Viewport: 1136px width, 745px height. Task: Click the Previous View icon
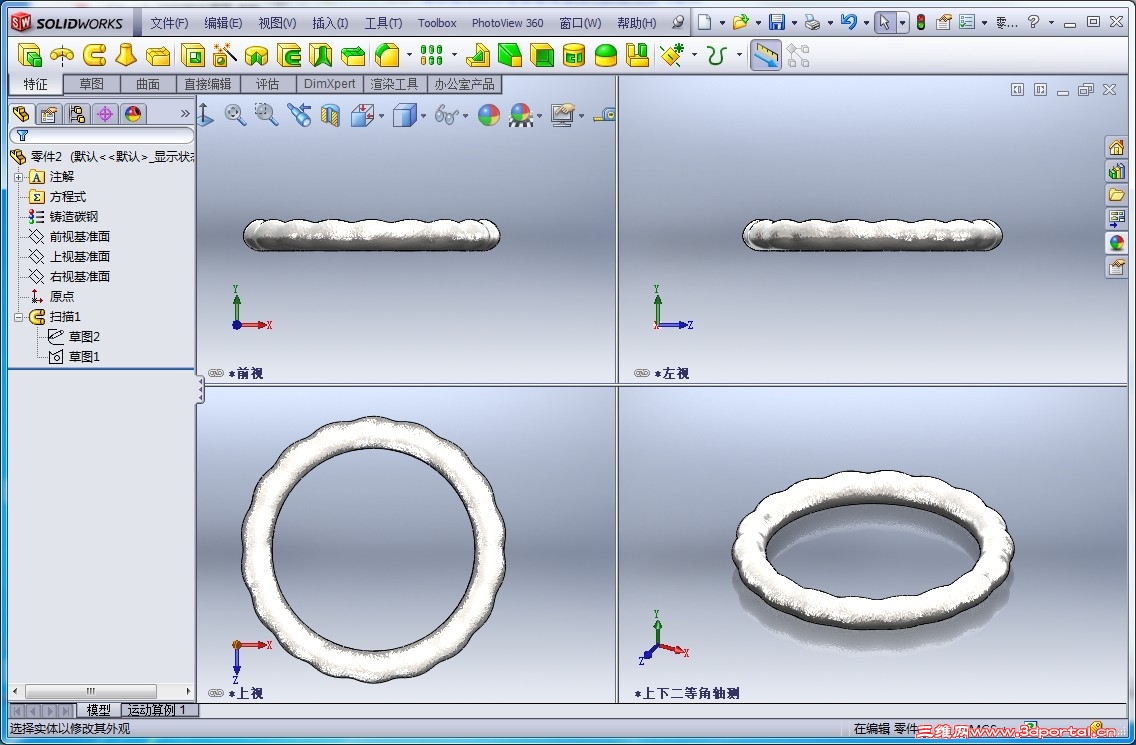point(298,115)
